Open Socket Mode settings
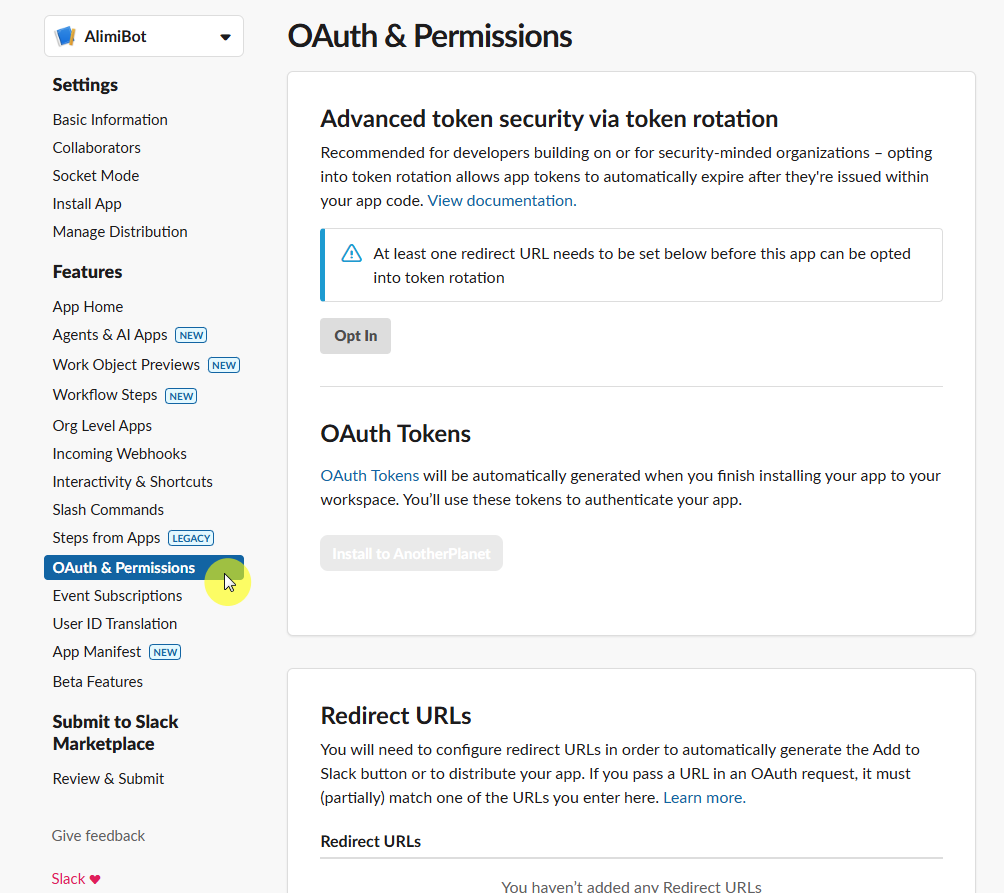Screen dimensions: 1004x893 [x=96, y=176]
